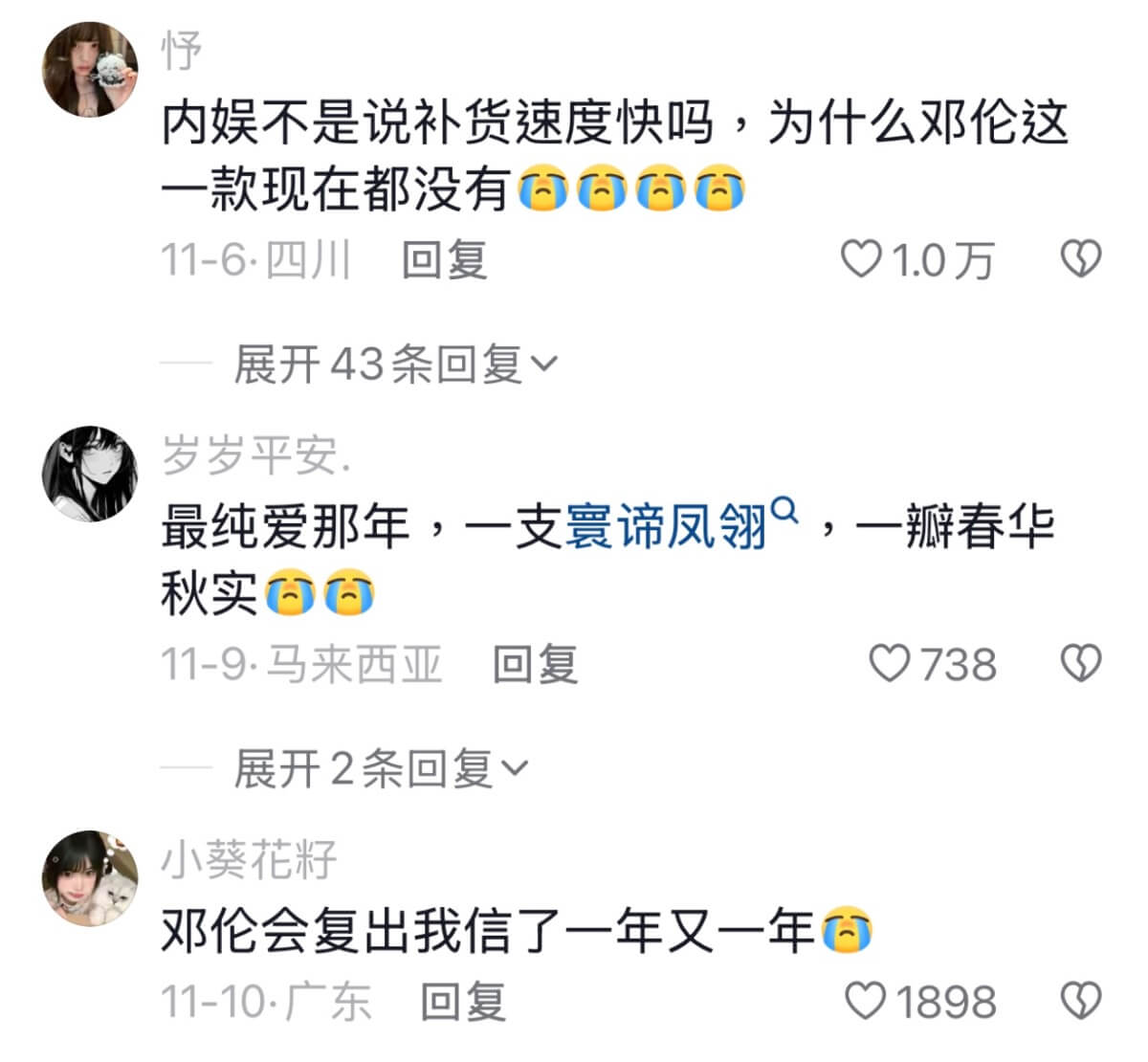Open profile via username 岁岁平安.
Viewport: 1148px width, 1062px height.
pos(256,454)
